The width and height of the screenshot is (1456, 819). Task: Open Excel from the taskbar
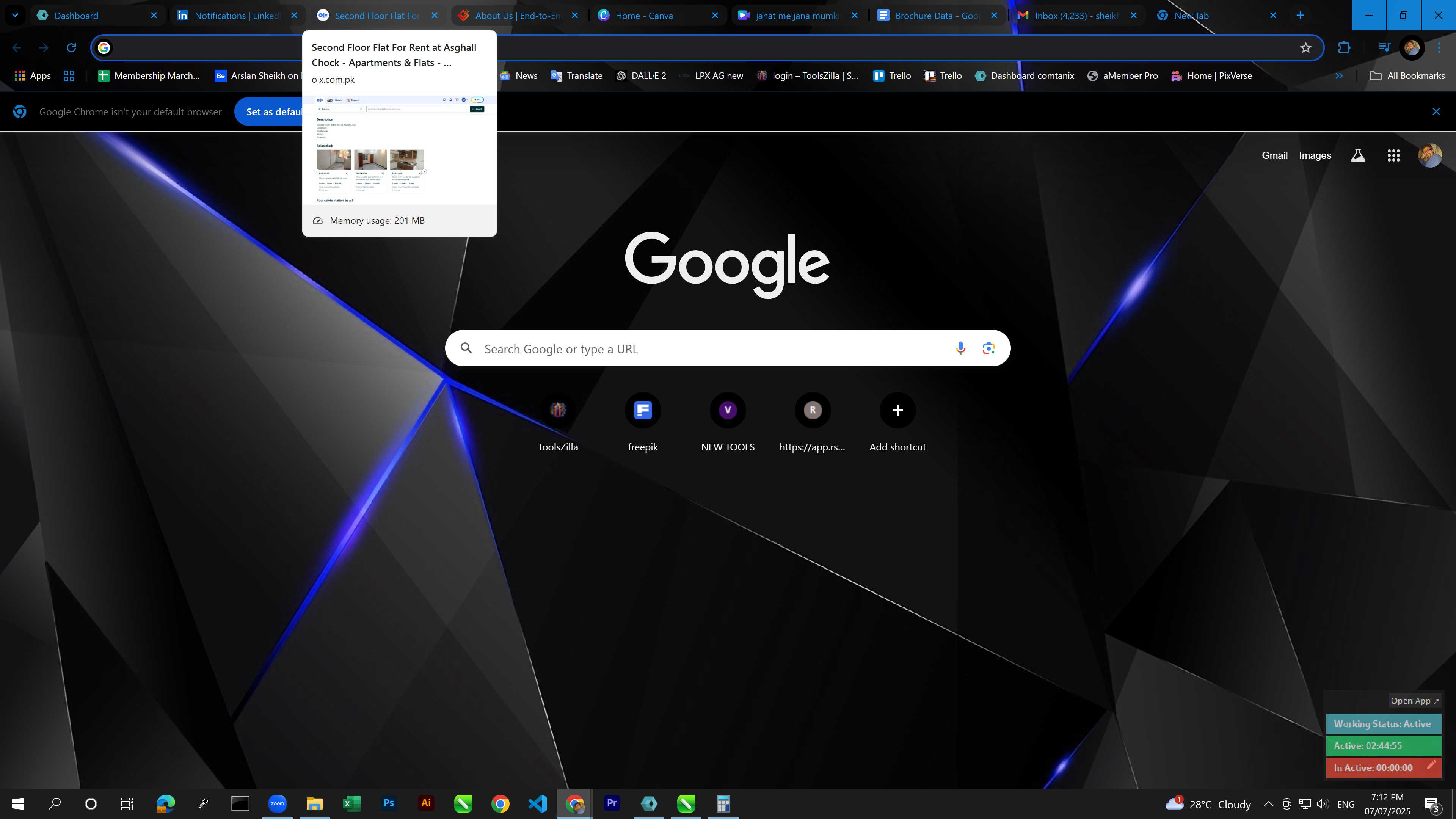click(351, 803)
